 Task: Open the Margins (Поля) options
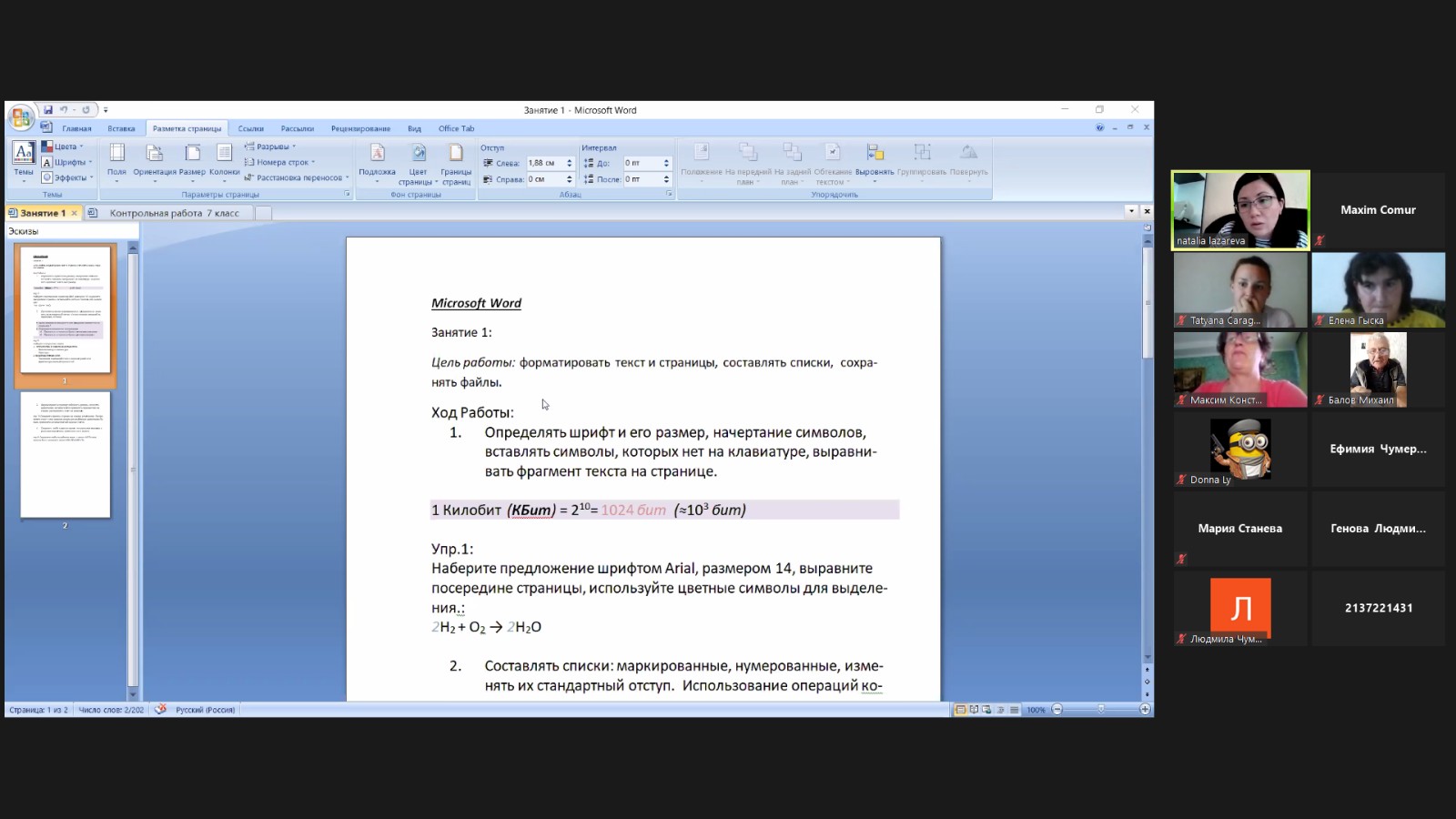[116, 162]
